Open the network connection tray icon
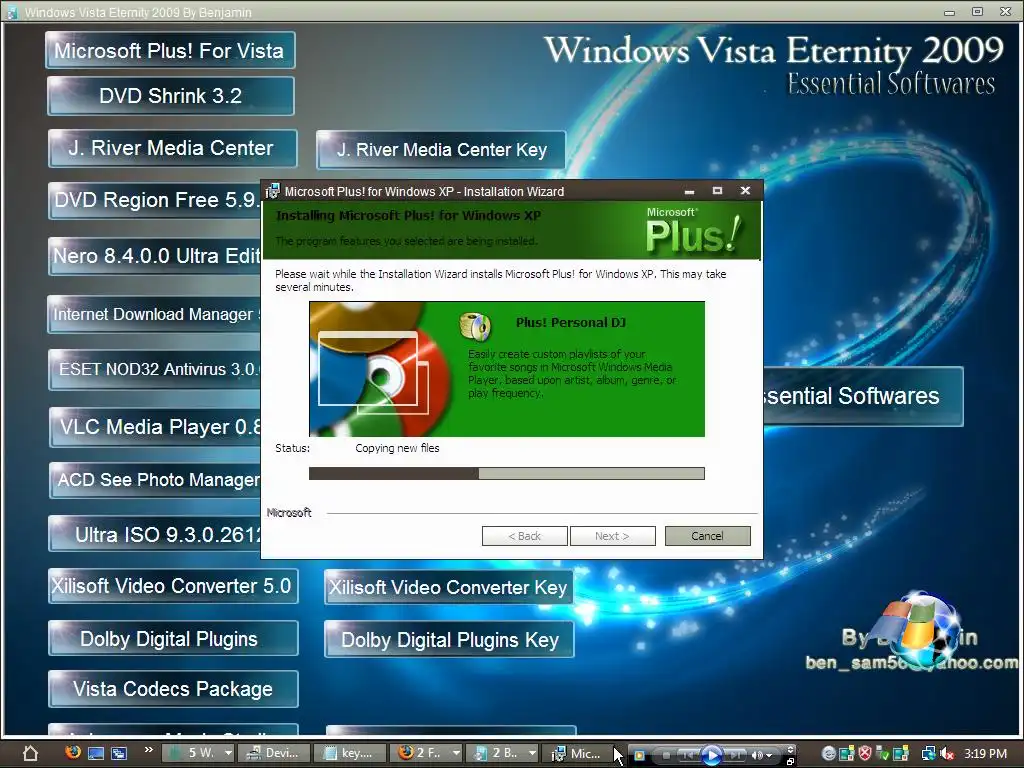The image size is (1024, 768). coord(928,754)
